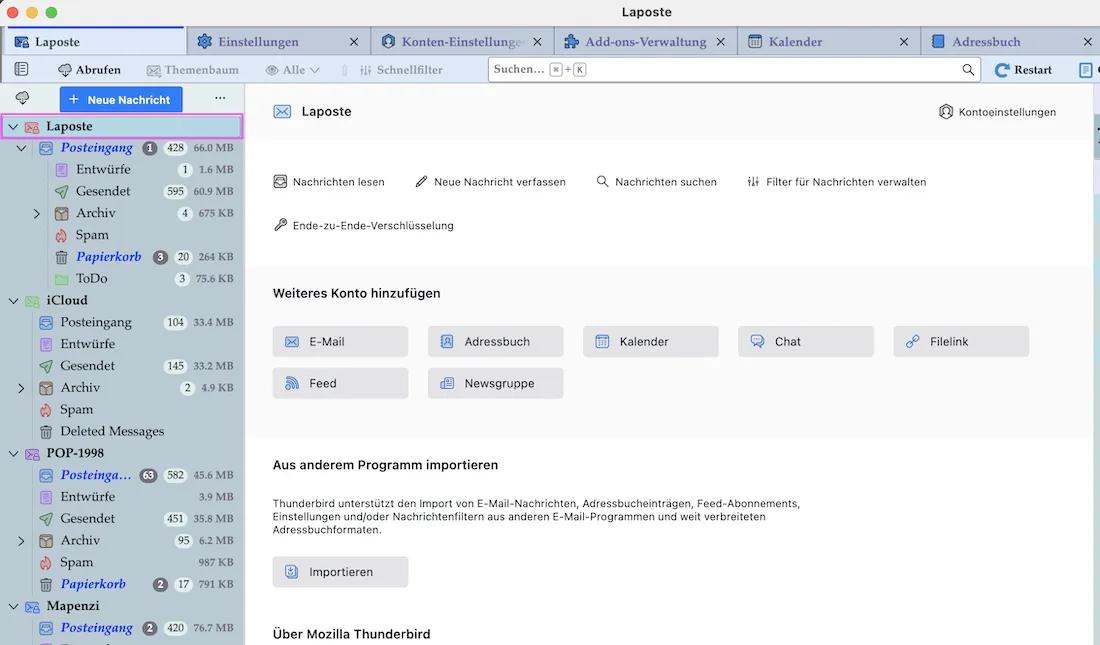1100x645 pixels.
Task: Collapse Laposte Posteingang subfolders
Action: 21,148
